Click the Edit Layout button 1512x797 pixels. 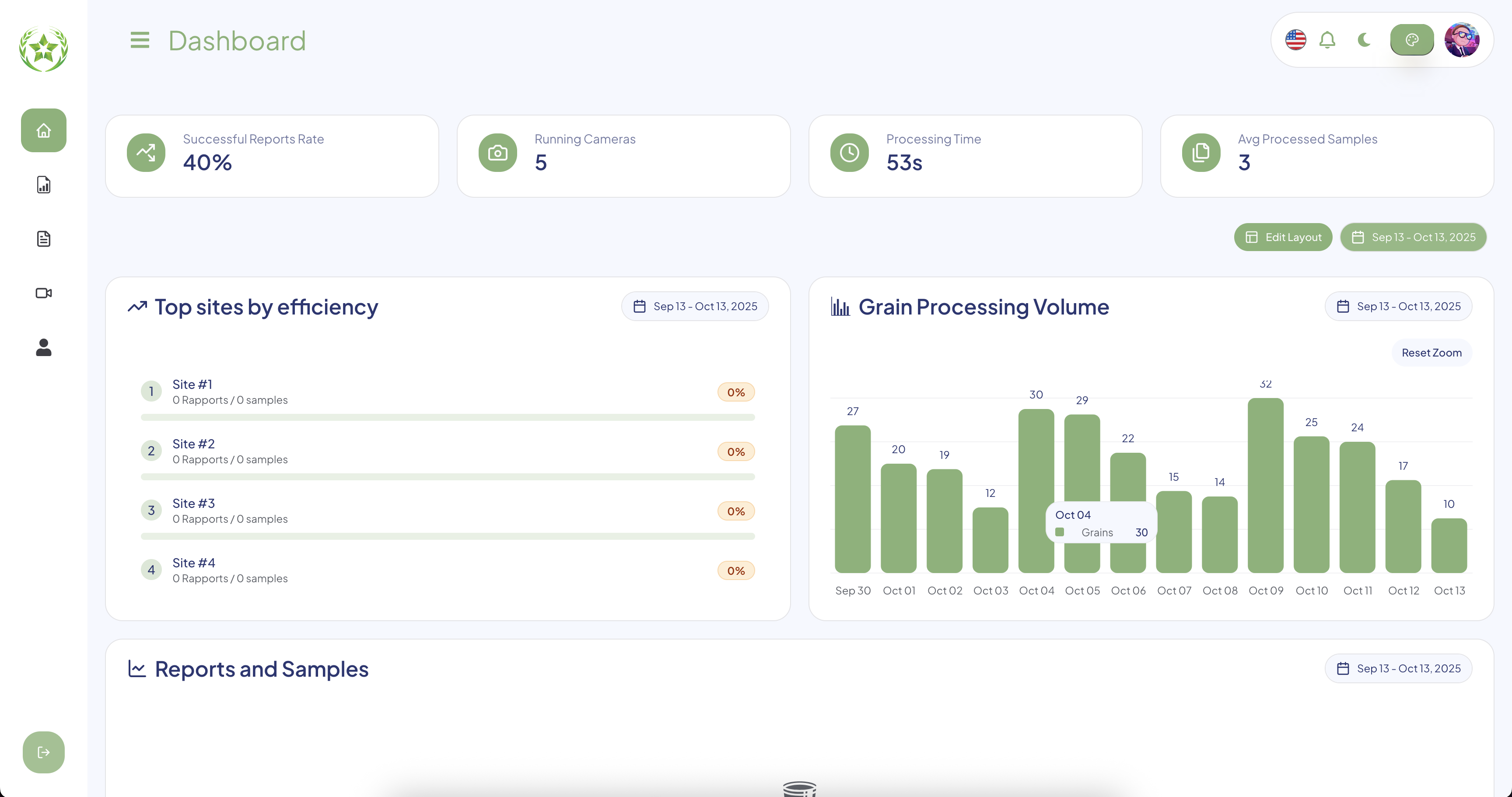[x=1283, y=237]
